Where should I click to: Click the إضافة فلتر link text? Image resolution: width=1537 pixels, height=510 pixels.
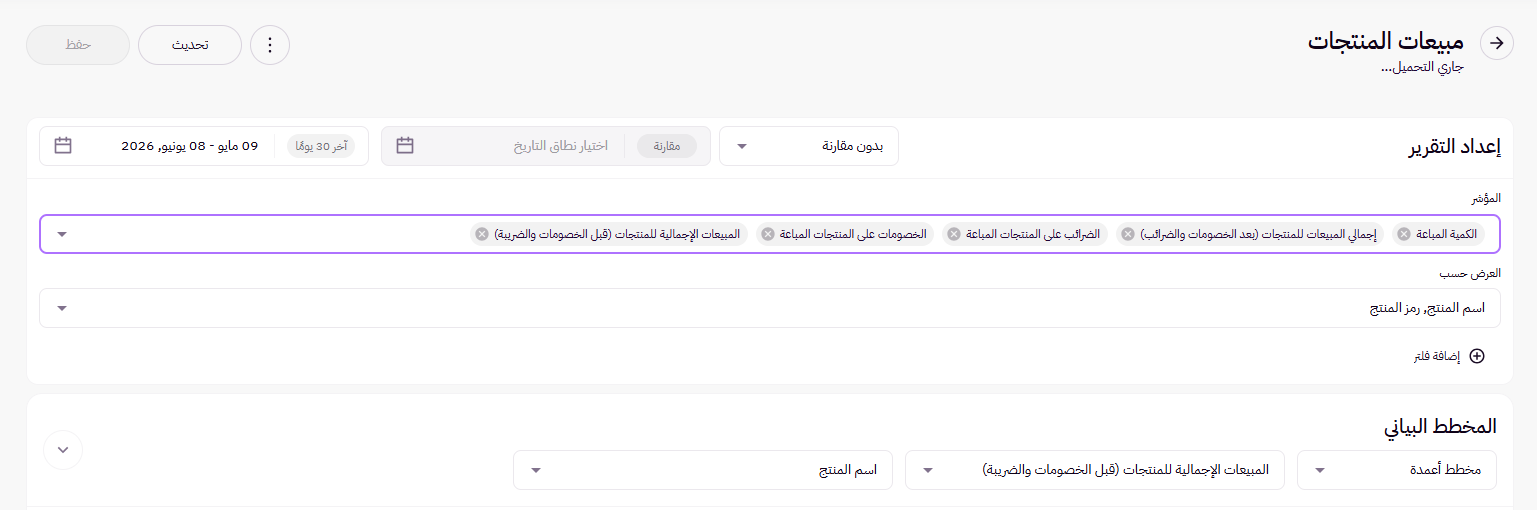pyautogui.click(x=1436, y=356)
